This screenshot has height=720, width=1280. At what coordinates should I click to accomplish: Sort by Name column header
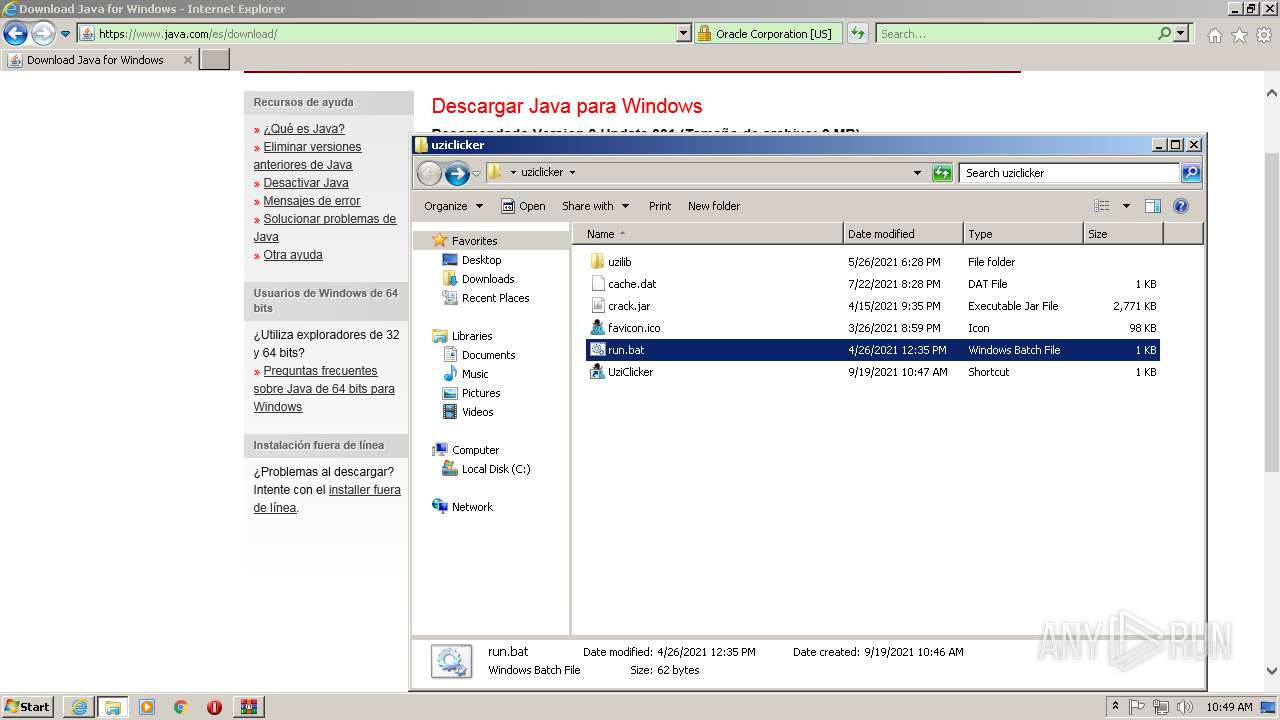click(710, 234)
